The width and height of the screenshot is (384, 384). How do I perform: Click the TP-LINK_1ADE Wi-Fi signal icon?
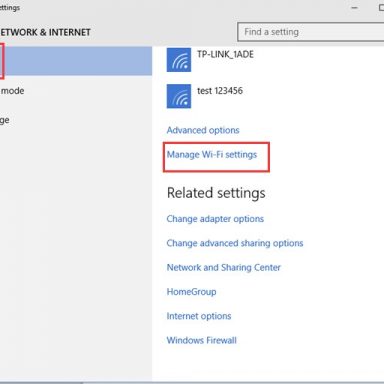point(179,60)
